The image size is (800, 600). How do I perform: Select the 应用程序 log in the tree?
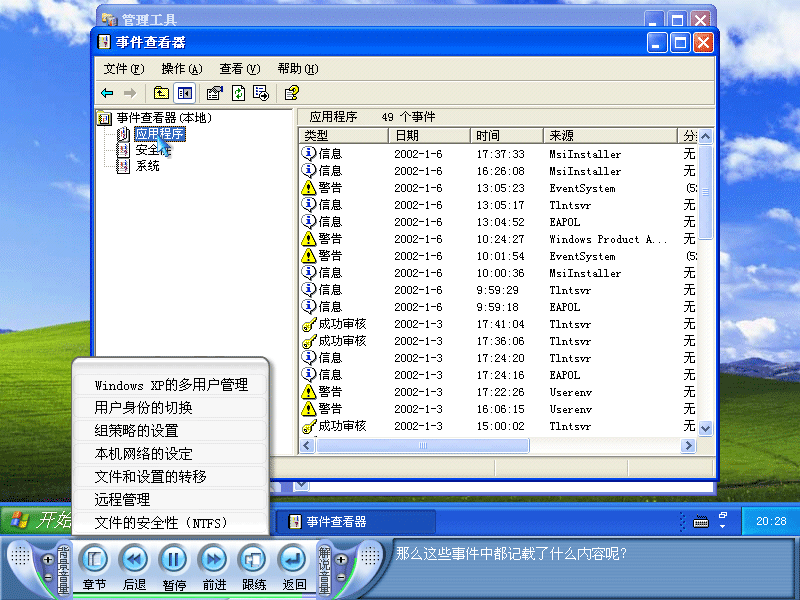(x=160, y=134)
